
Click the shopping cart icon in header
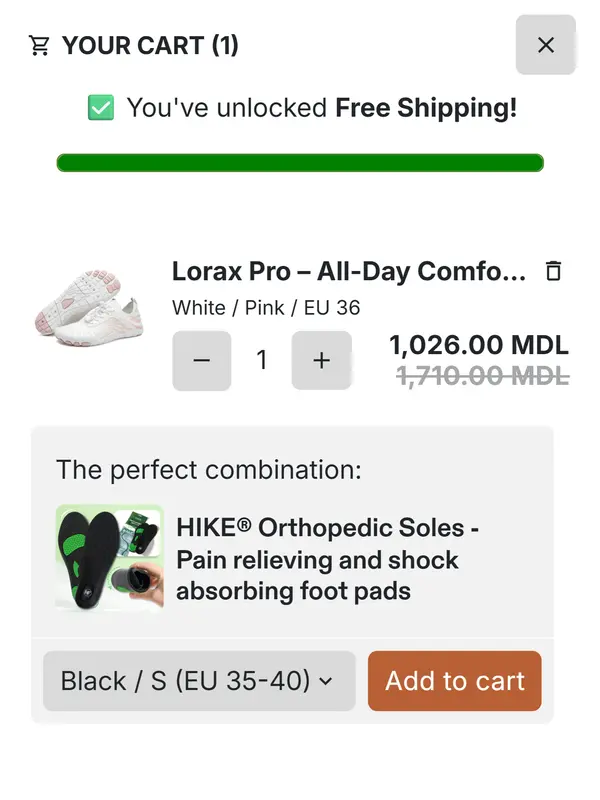pos(39,46)
